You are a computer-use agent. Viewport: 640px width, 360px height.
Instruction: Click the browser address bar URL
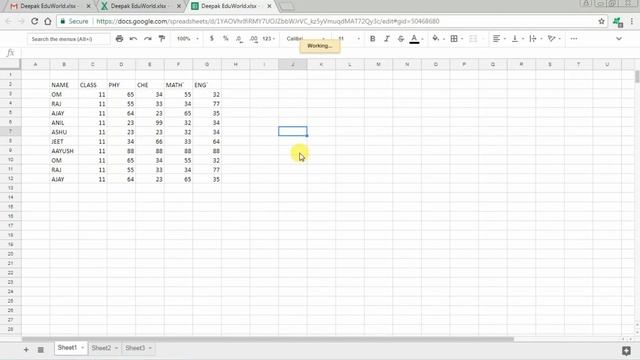tap(268, 21)
